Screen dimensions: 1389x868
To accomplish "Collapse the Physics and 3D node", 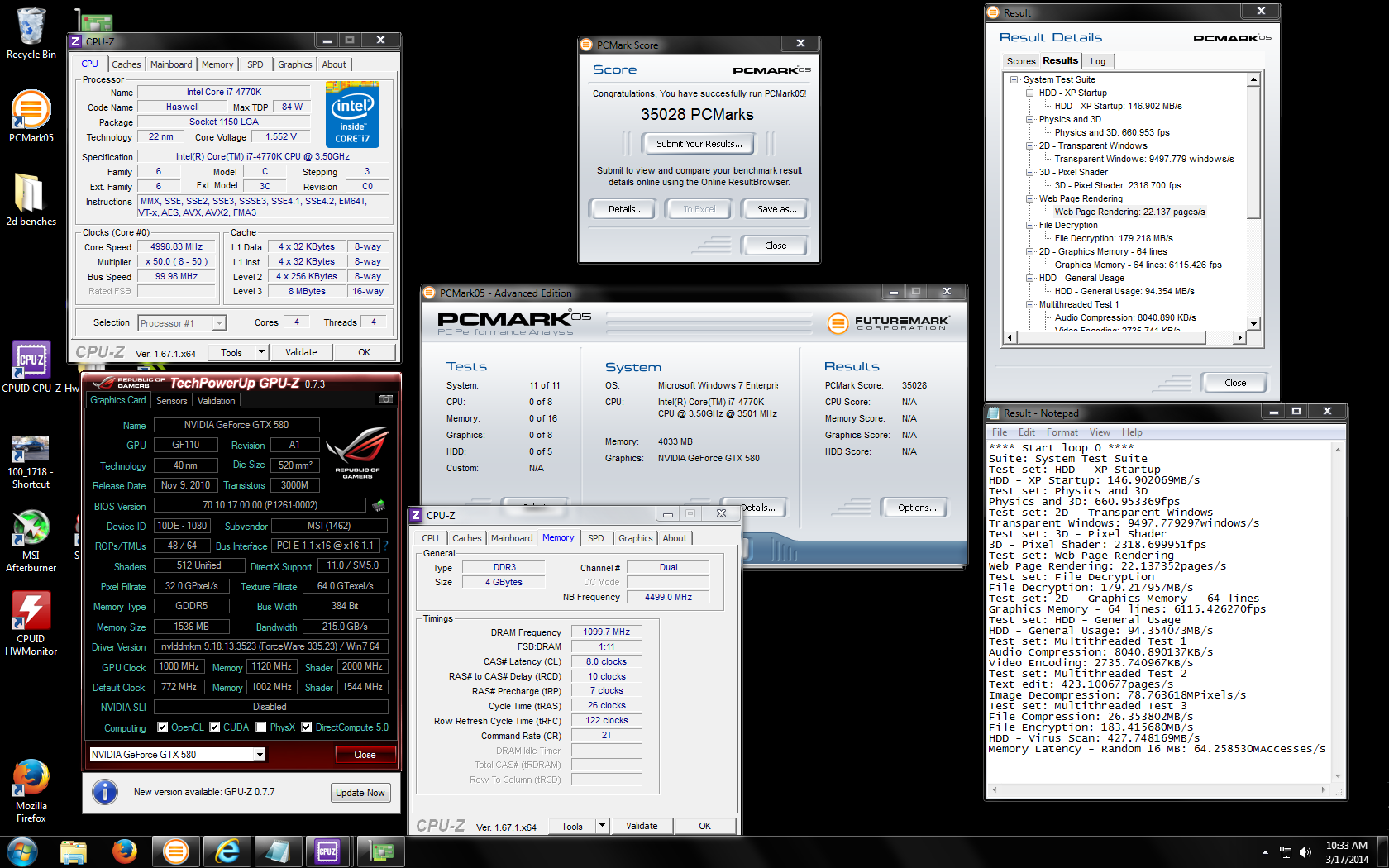I will 1030,120.
